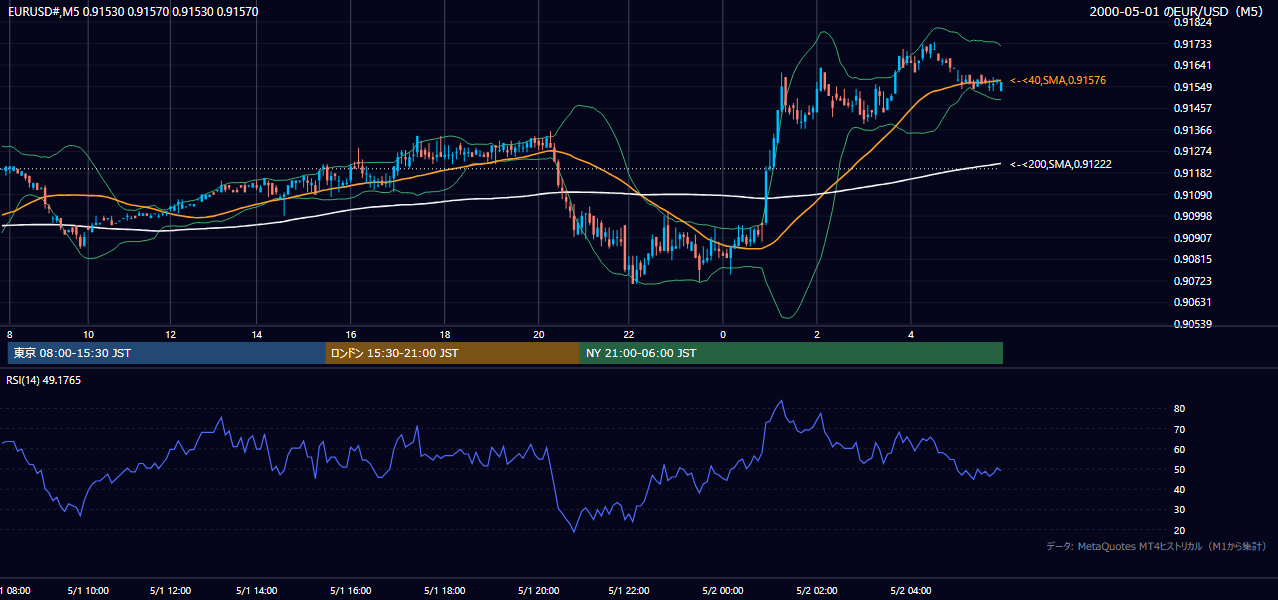Click the 5/1 18:00 bottom time label

(x=445, y=590)
